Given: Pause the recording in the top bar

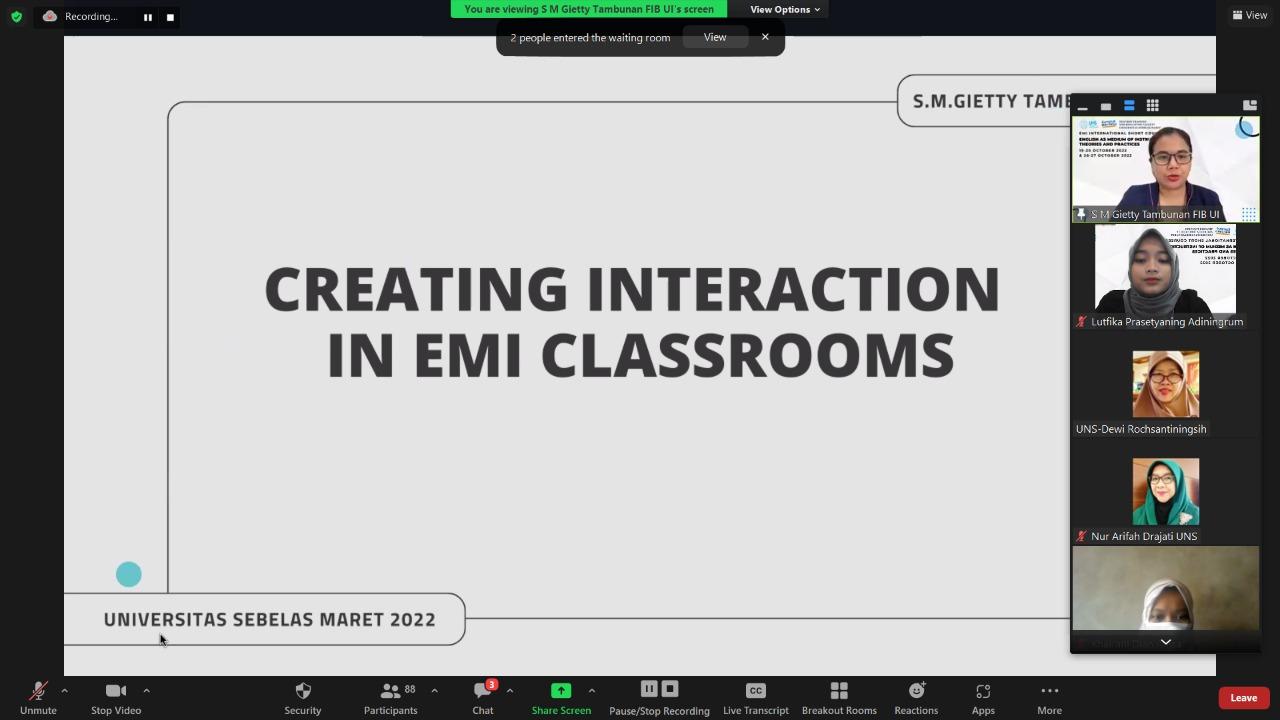Looking at the screenshot, I should pyautogui.click(x=147, y=17).
